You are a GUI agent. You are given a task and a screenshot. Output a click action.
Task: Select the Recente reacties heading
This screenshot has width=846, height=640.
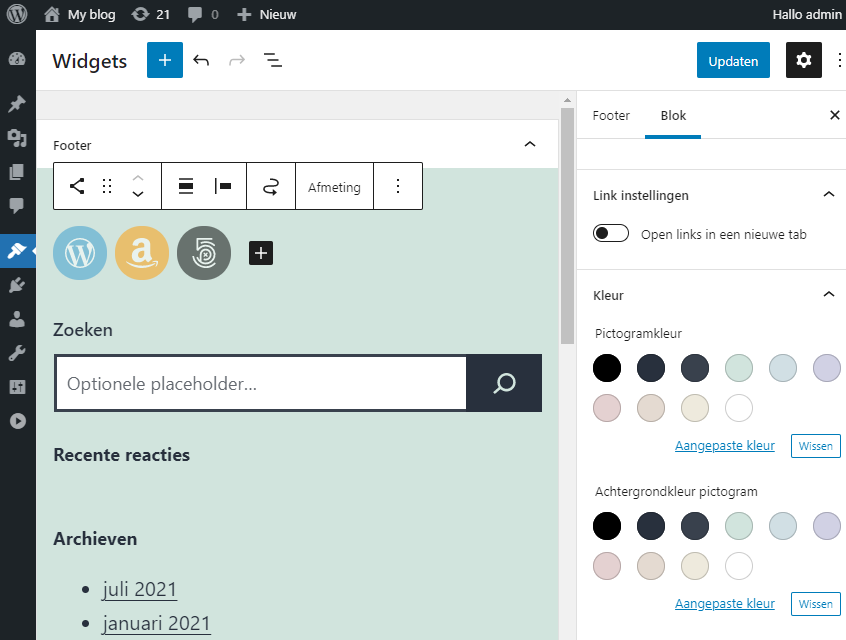pyautogui.click(x=121, y=455)
